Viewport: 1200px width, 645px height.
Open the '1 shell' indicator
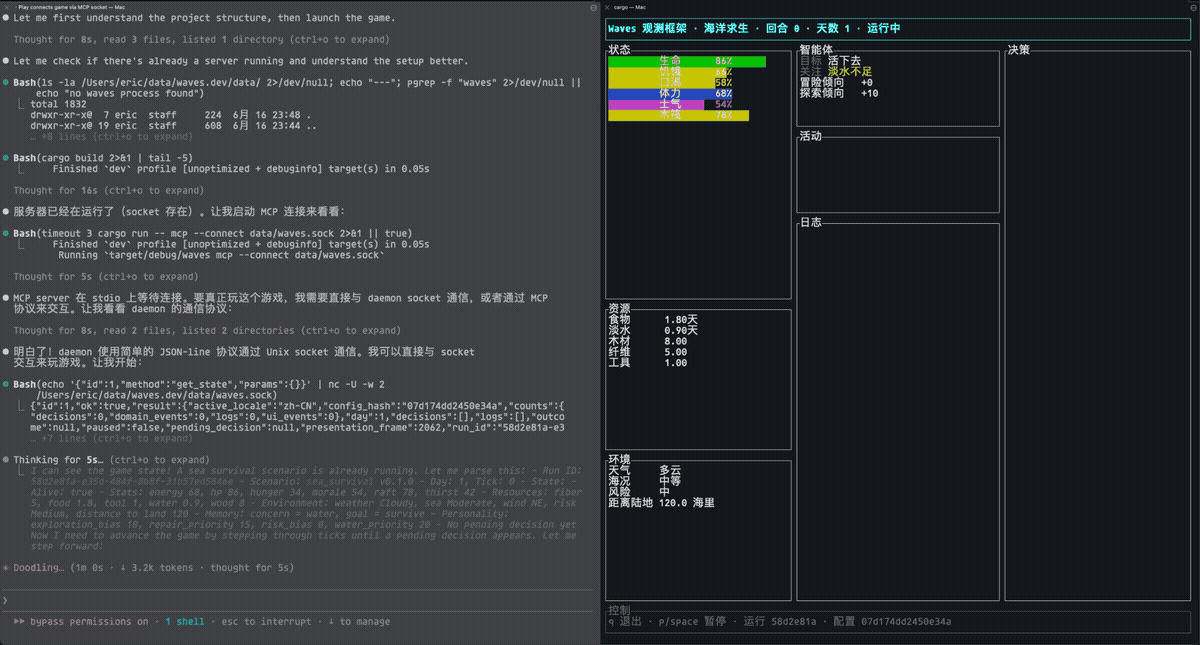(185, 622)
